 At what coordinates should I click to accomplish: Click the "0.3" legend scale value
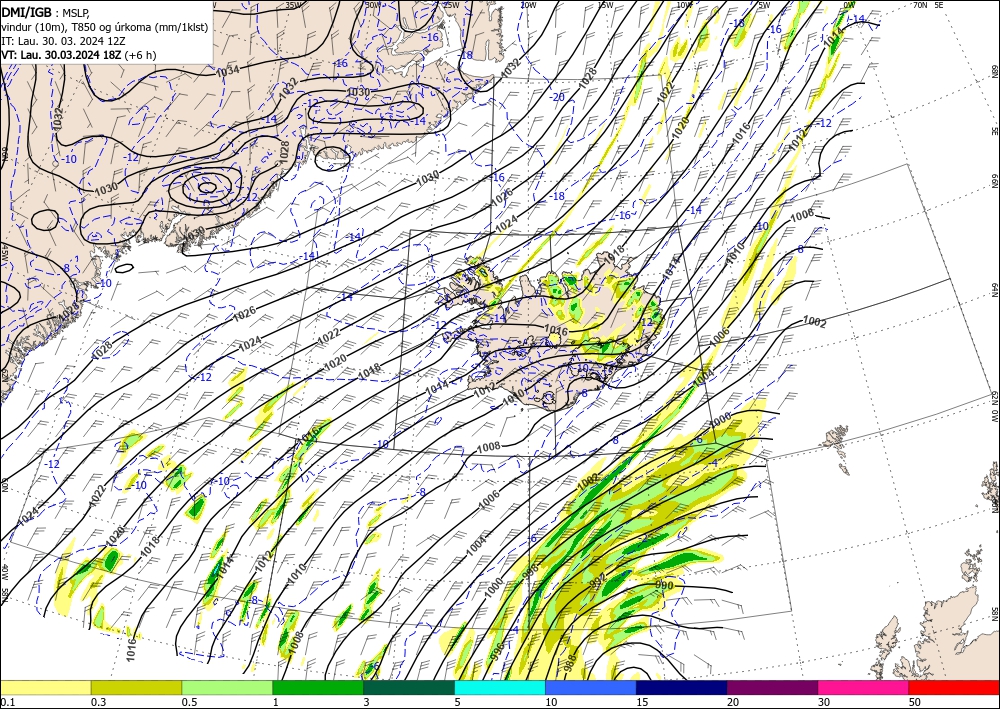tap(98, 702)
